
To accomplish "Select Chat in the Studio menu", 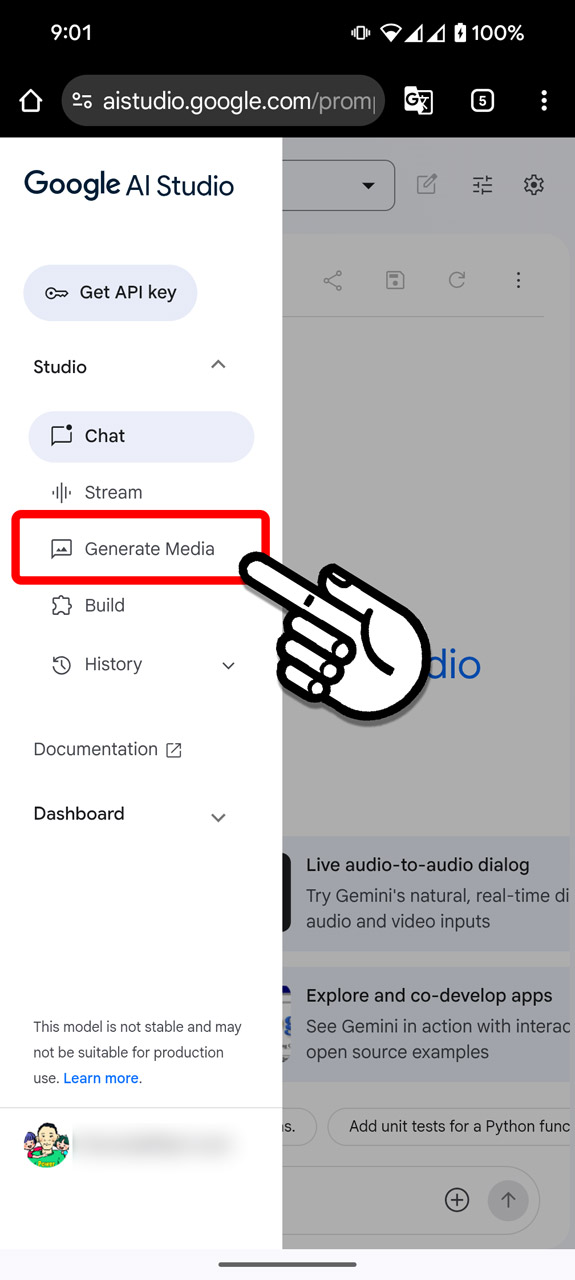I will 141,436.
